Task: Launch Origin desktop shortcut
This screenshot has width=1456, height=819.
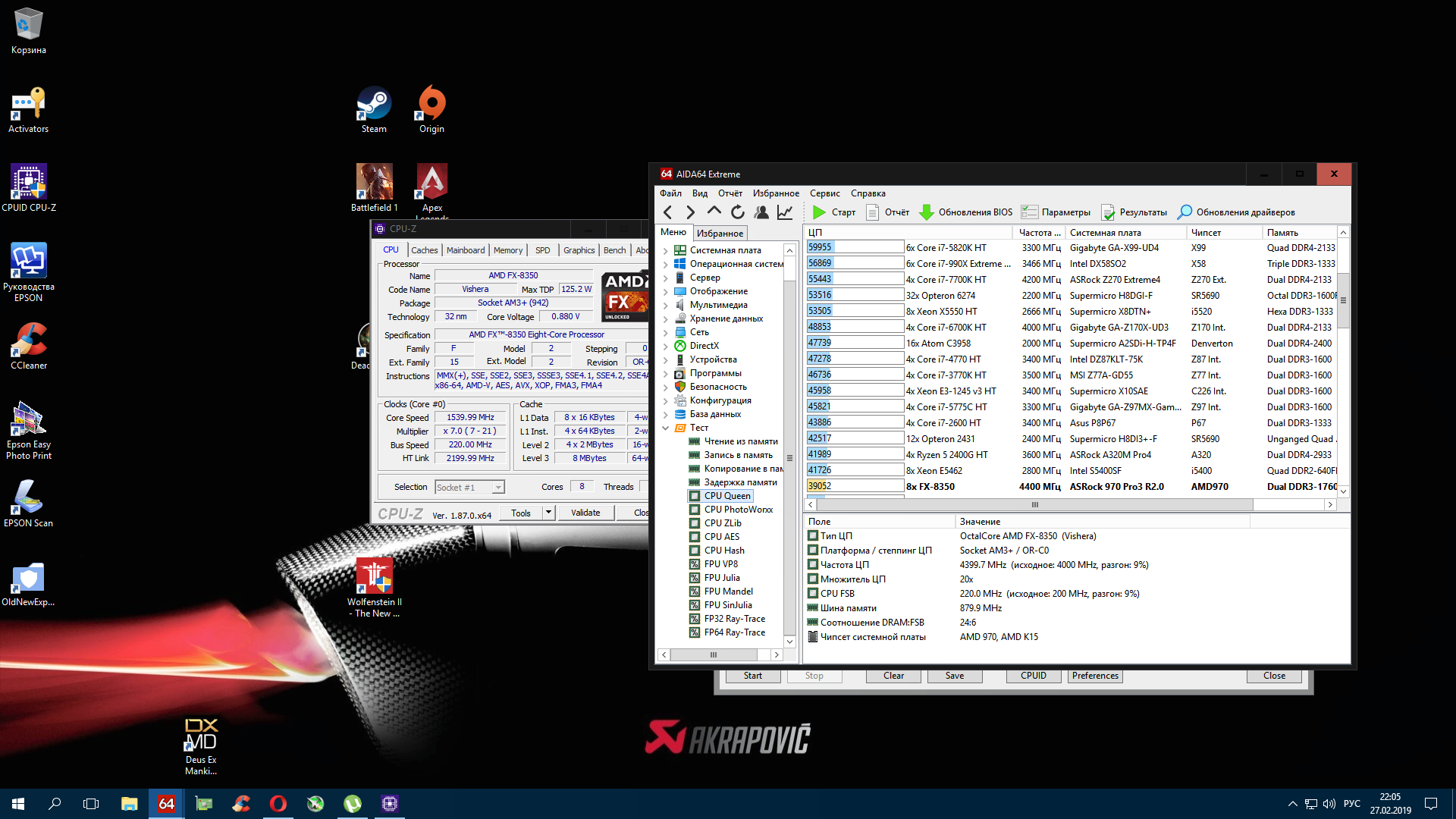Action: click(431, 110)
